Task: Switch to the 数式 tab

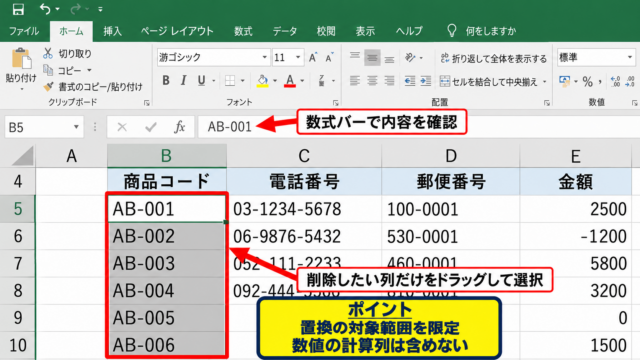Action: (243, 31)
